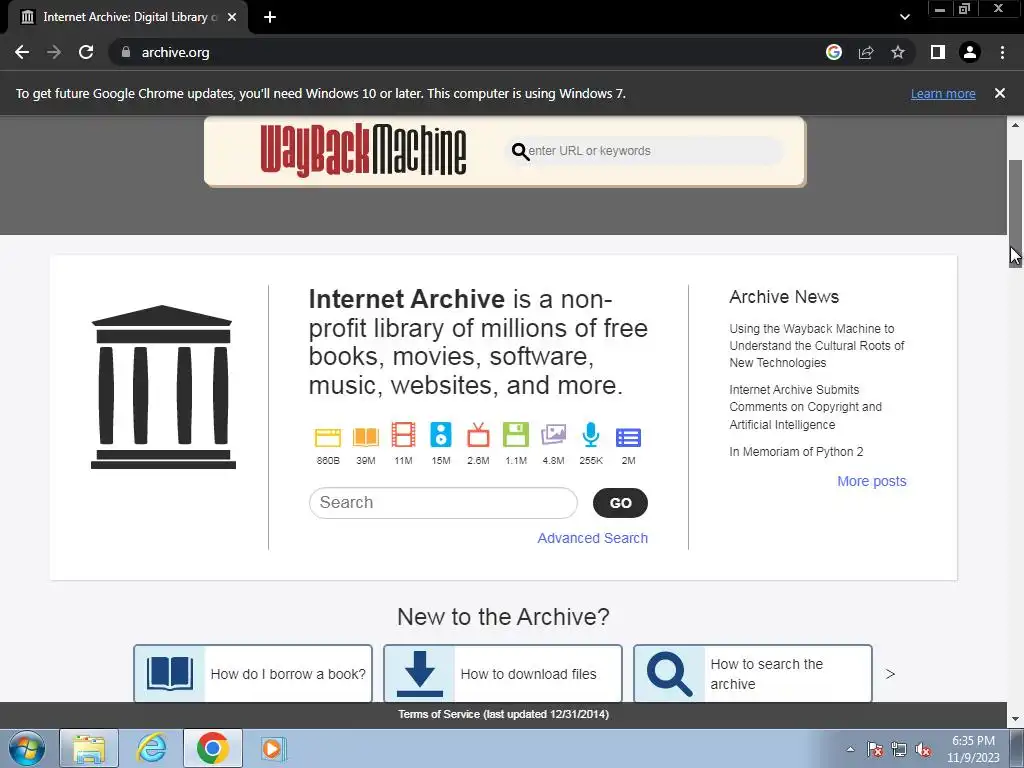1024x768 pixels.
Task: Launch Internet Explorer from the taskbar
Action: coord(151,748)
